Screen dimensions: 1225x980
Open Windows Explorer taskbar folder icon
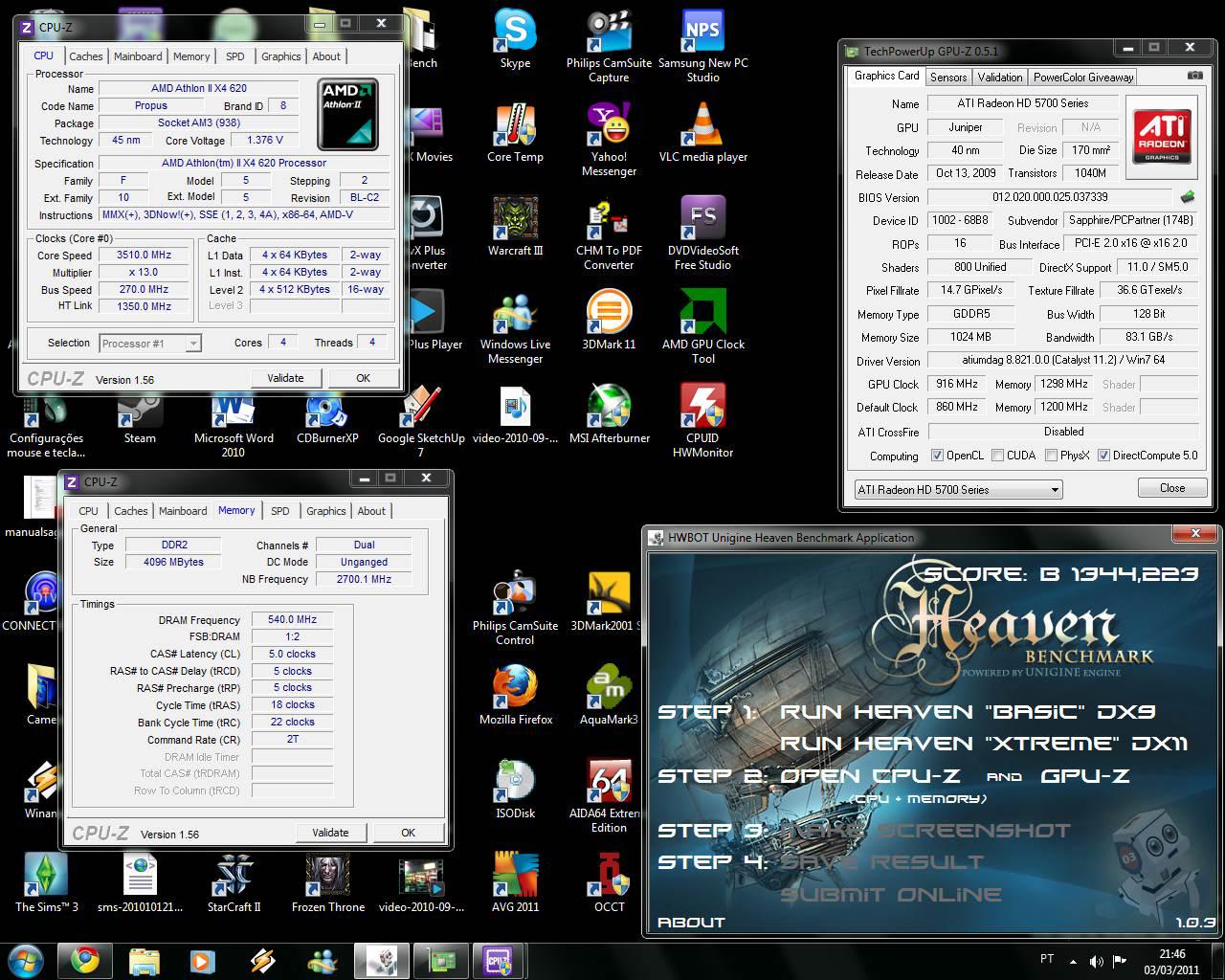point(144,960)
